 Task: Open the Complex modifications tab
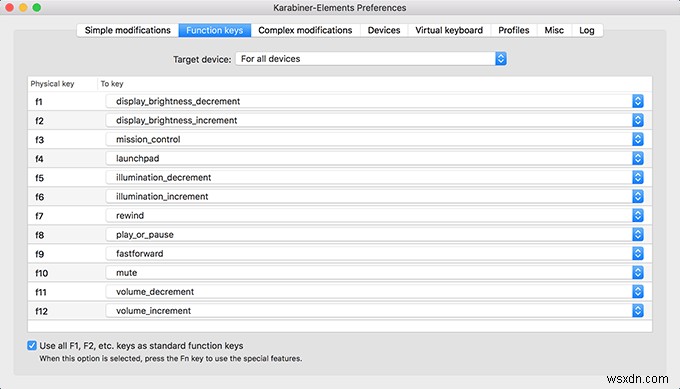tap(305, 30)
